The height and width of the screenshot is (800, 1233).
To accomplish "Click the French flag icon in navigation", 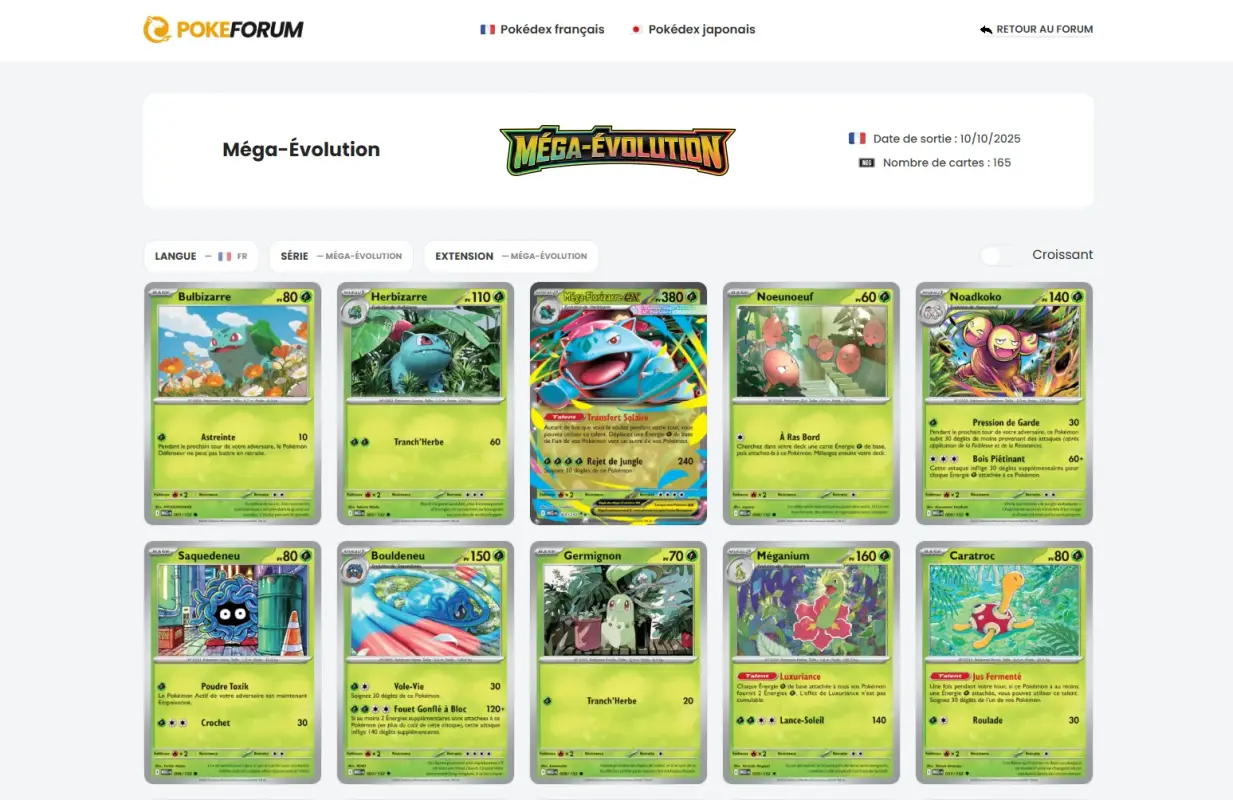I will point(488,29).
